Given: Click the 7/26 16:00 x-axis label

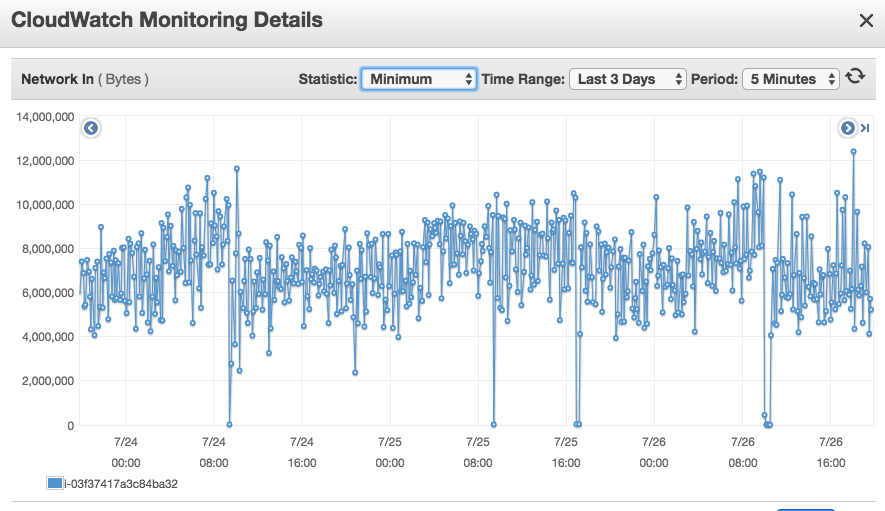Looking at the screenshot, I should click(x=830, y=452).
